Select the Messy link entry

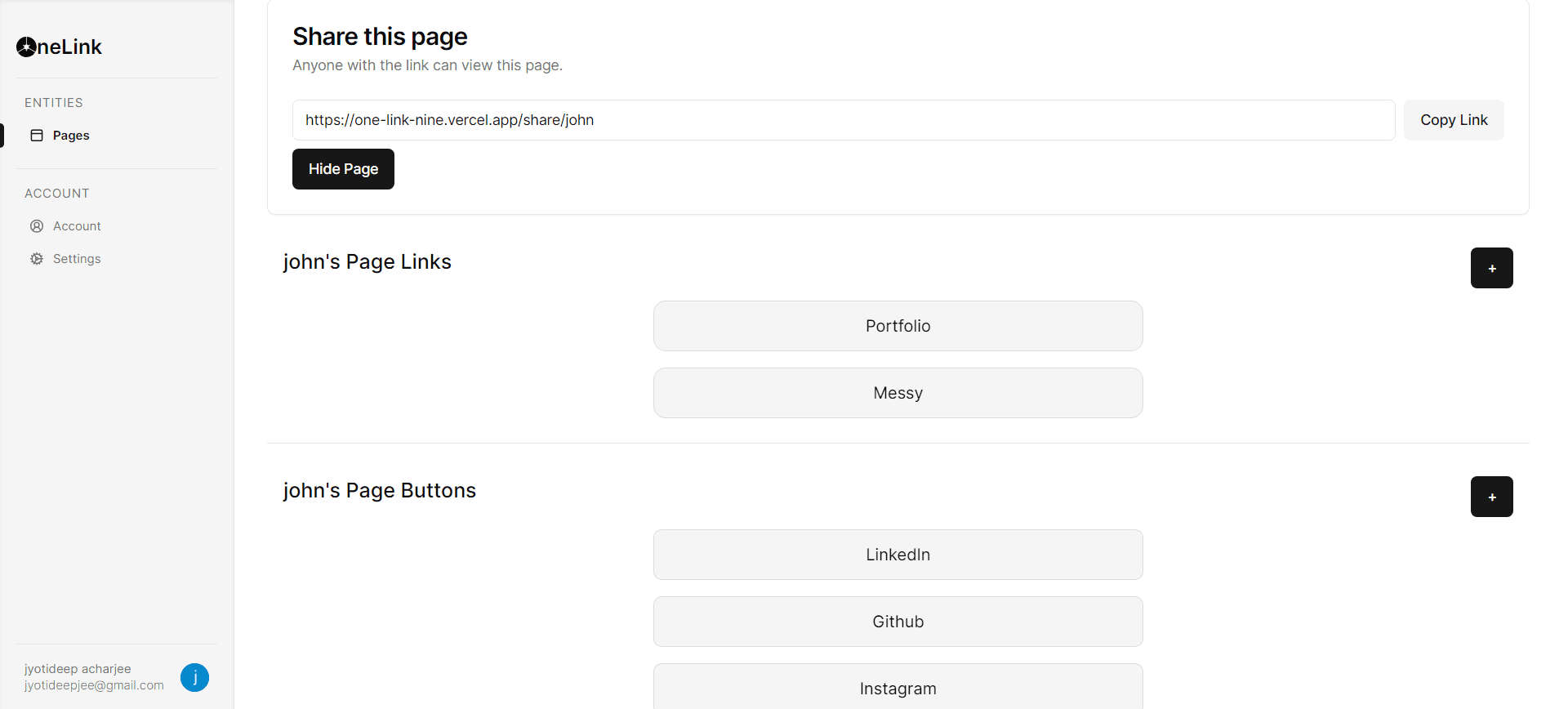(x=898, y=393)
